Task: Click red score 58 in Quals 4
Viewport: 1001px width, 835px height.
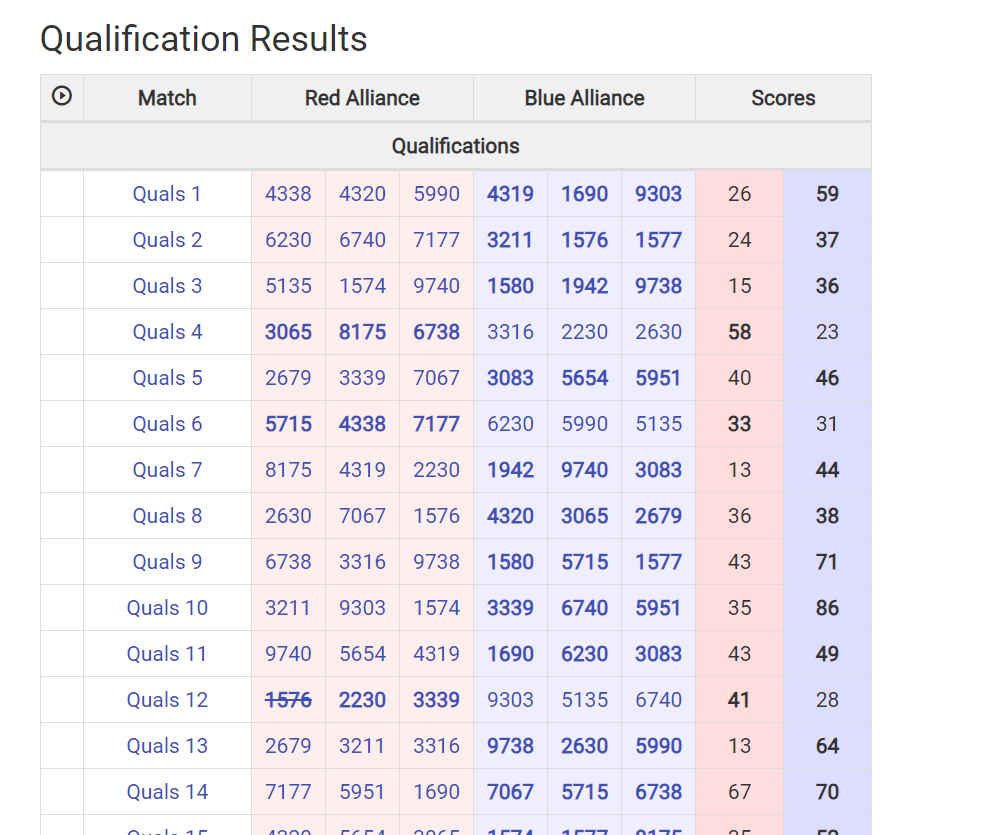Action: pos(739,332)
